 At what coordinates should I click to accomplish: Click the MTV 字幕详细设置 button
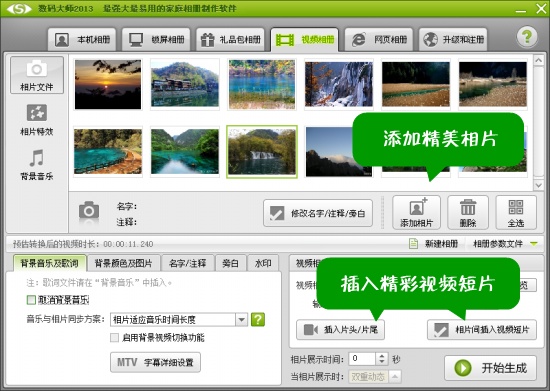(x=155, y=362)
